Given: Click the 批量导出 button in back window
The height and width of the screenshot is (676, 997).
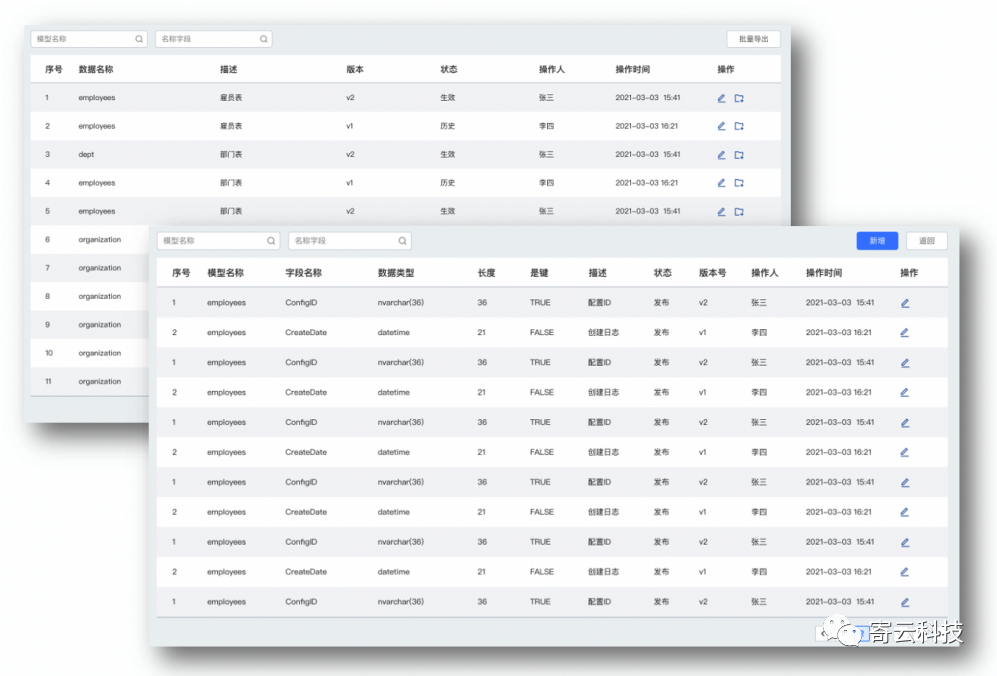Looking at the screenshot, I should tap(753, 39).
